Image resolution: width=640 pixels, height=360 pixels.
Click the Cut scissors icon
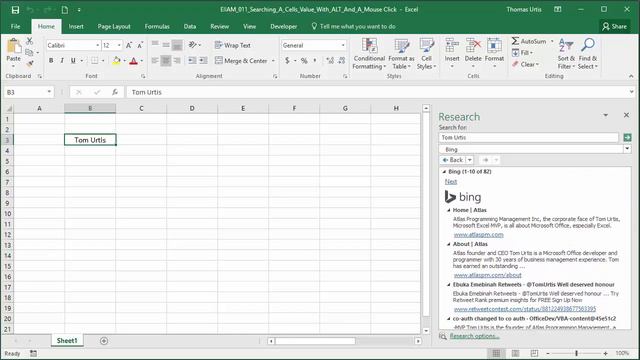pyautogui.click(x=29, y=41)
